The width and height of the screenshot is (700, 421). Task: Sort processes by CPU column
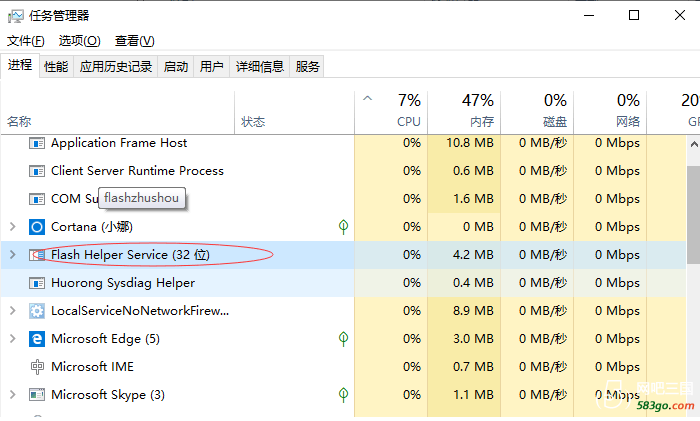point(391,113)
